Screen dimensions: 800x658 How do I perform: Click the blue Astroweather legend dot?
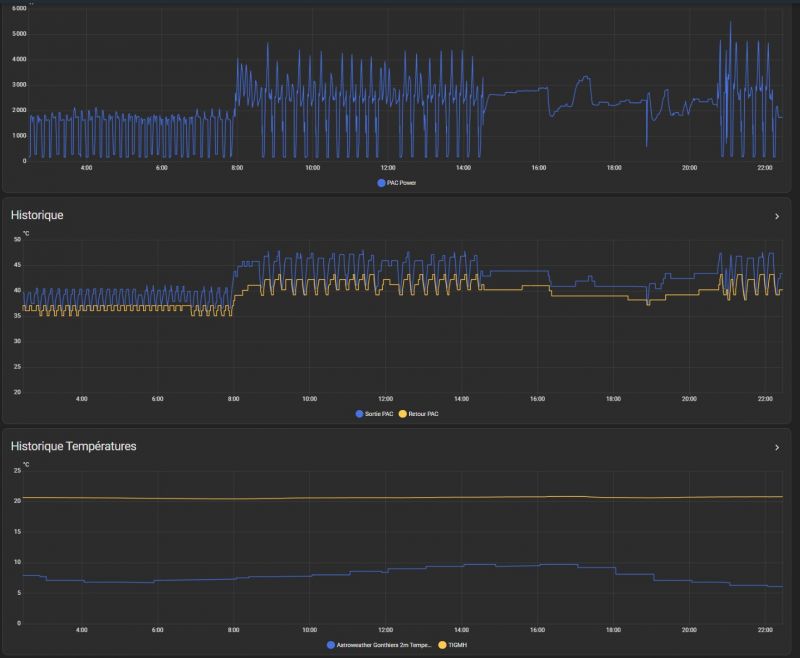[332, 645]
